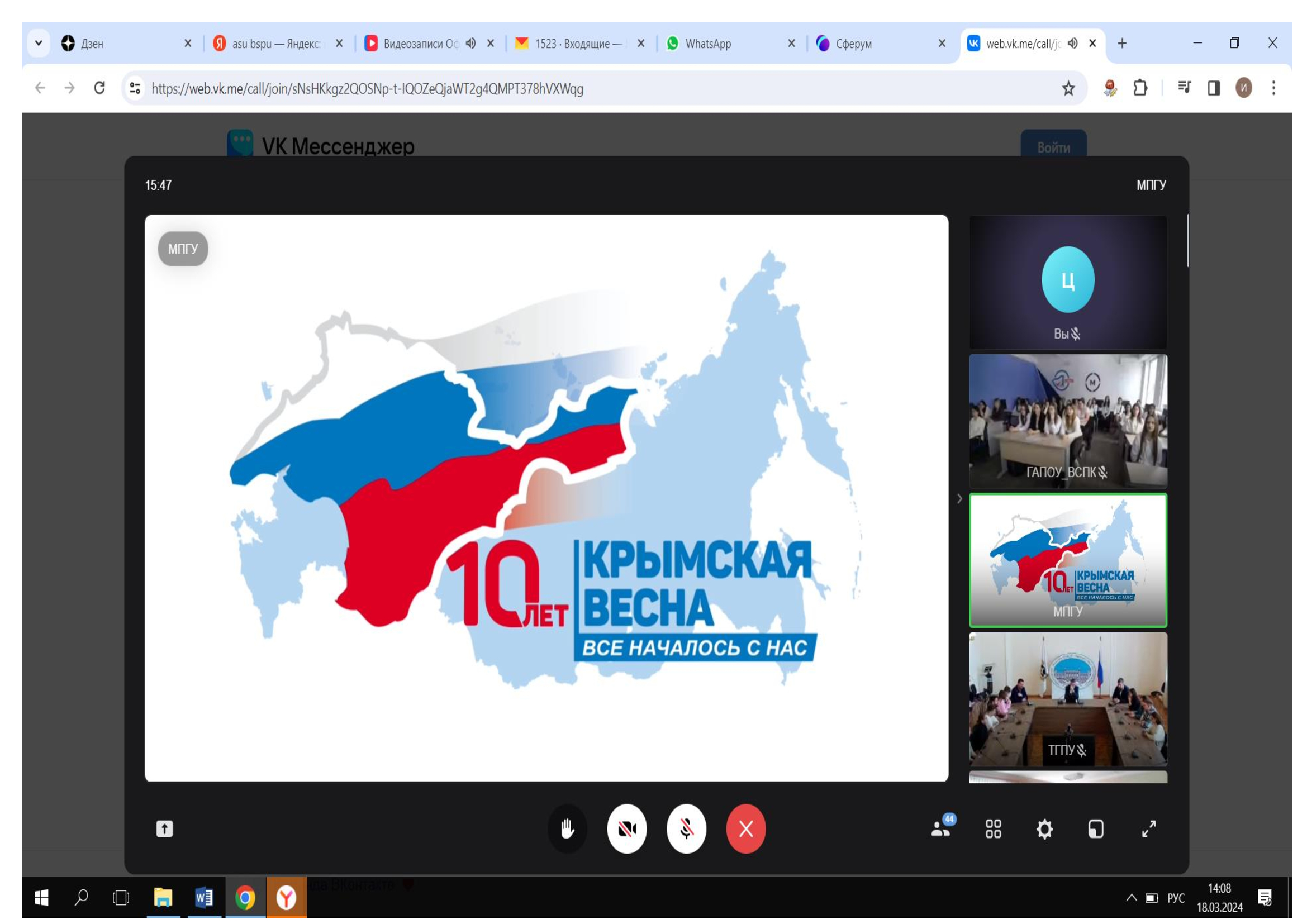Enter fullscreen mode for the call
Image resolution: width=1307 pixels, height=924 pixels.
click(1149, 829)
